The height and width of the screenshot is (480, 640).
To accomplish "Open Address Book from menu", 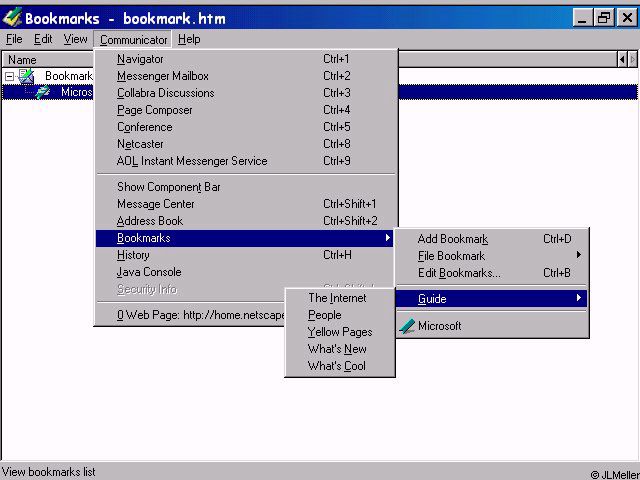I will 246,221.
